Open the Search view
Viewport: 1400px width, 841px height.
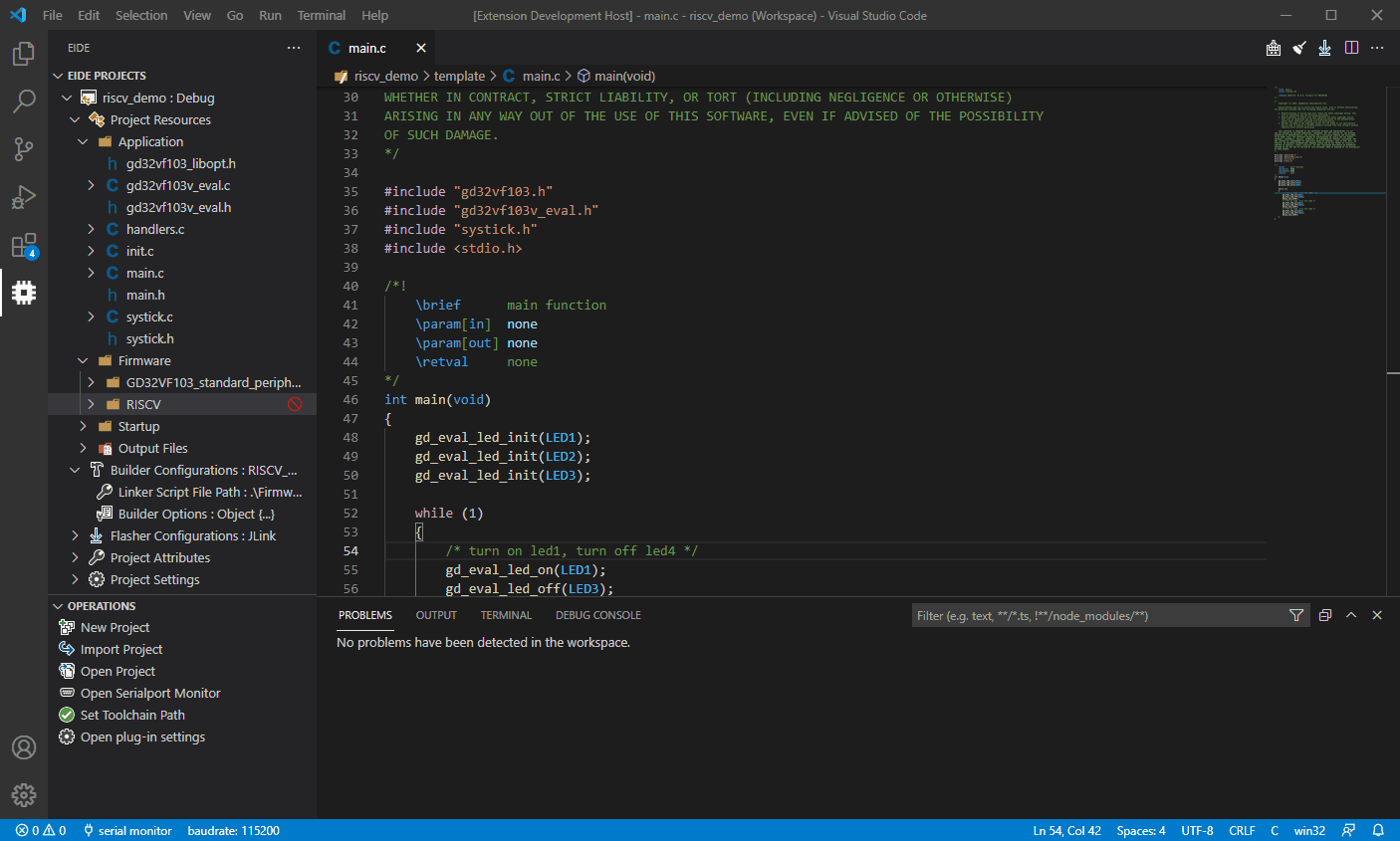click(x=24, y=102)
